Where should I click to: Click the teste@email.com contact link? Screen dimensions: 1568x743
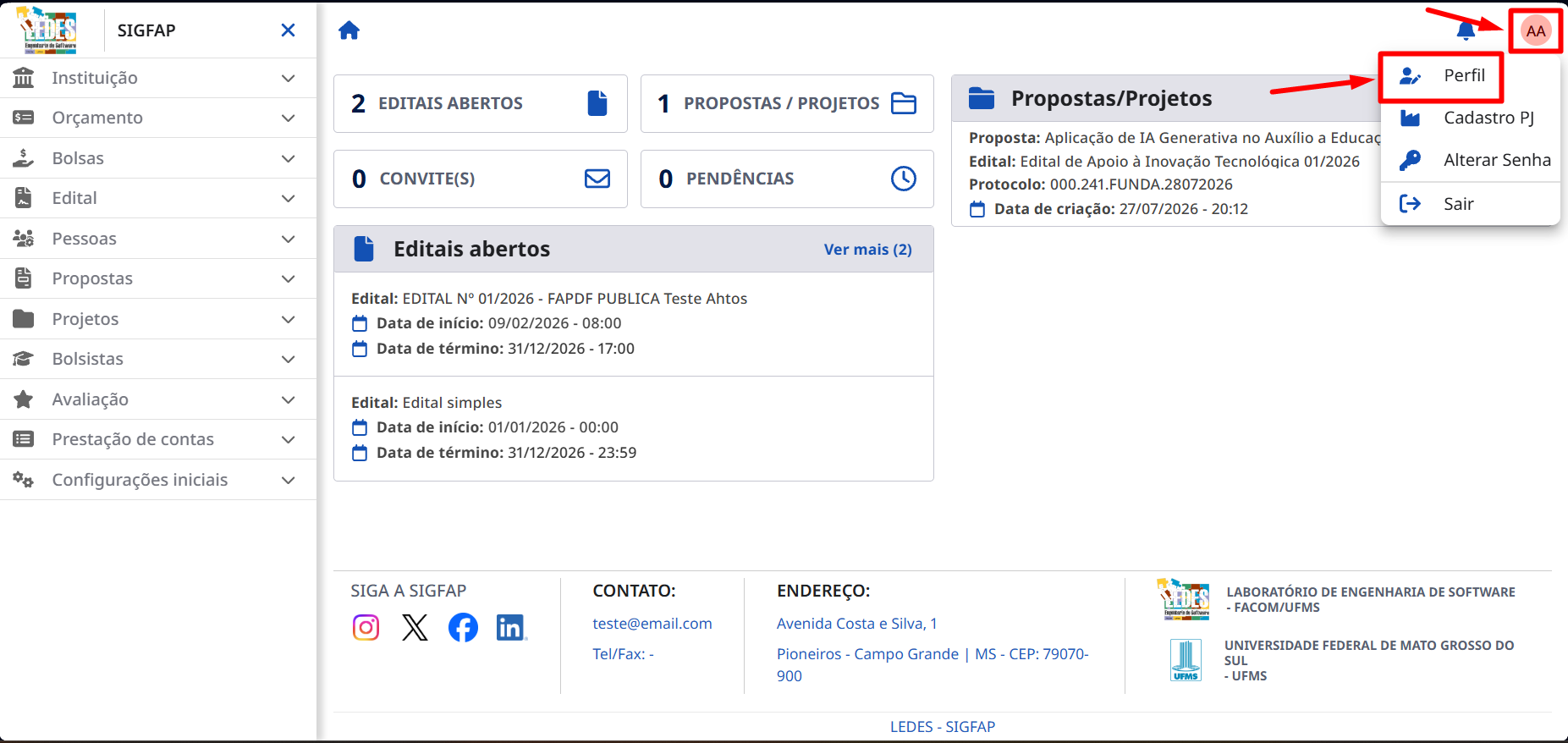coord(652,624)
